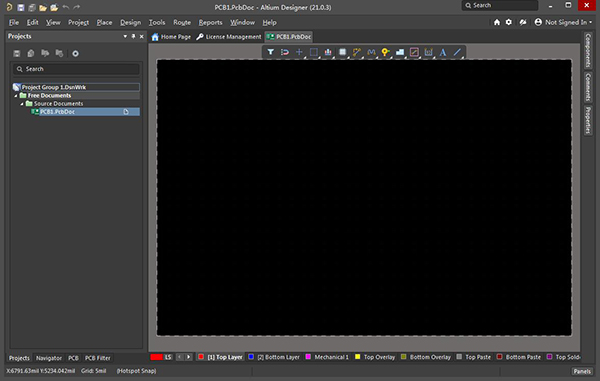
Task: Pin the Projects panel
Action: 133,36
